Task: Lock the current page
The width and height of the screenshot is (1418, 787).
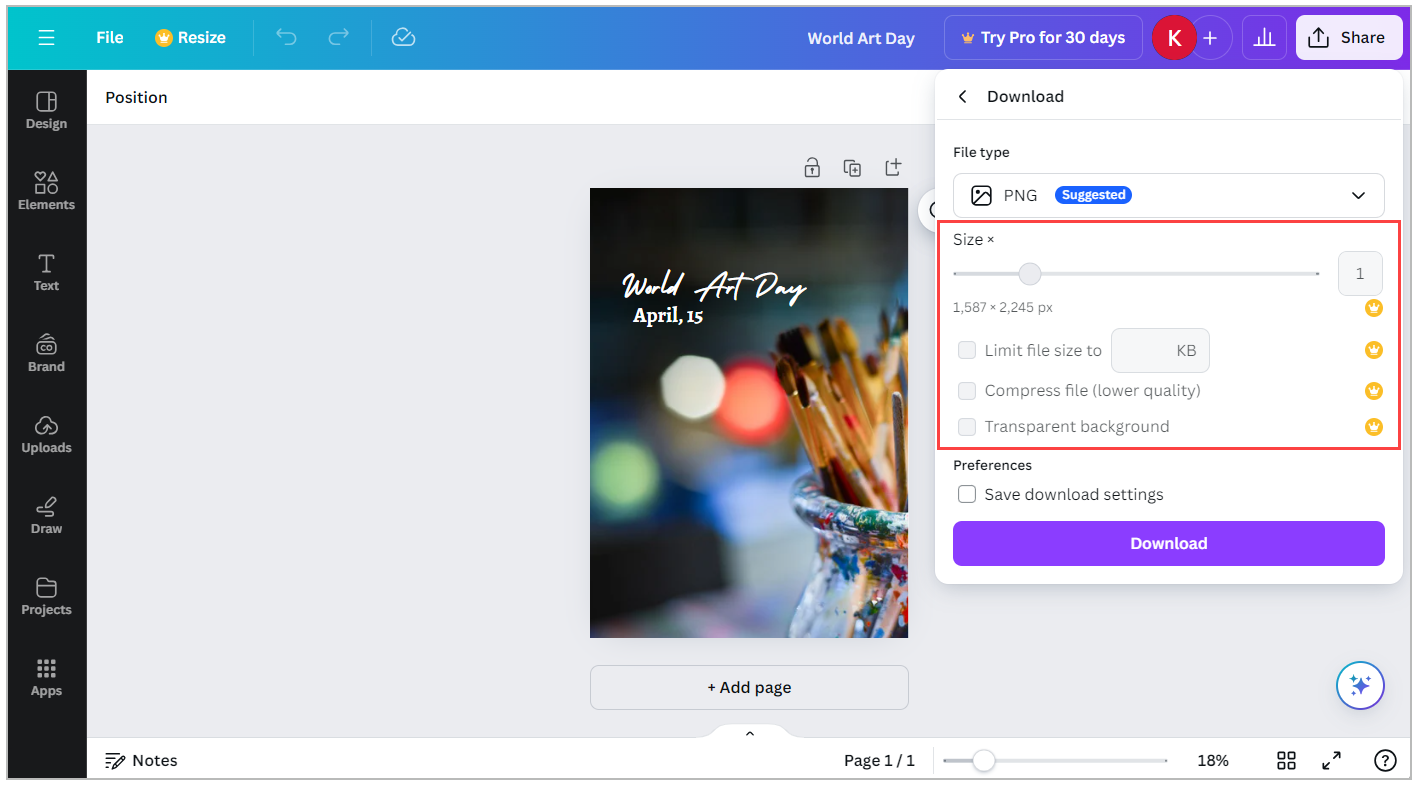Action: point(812,167)
